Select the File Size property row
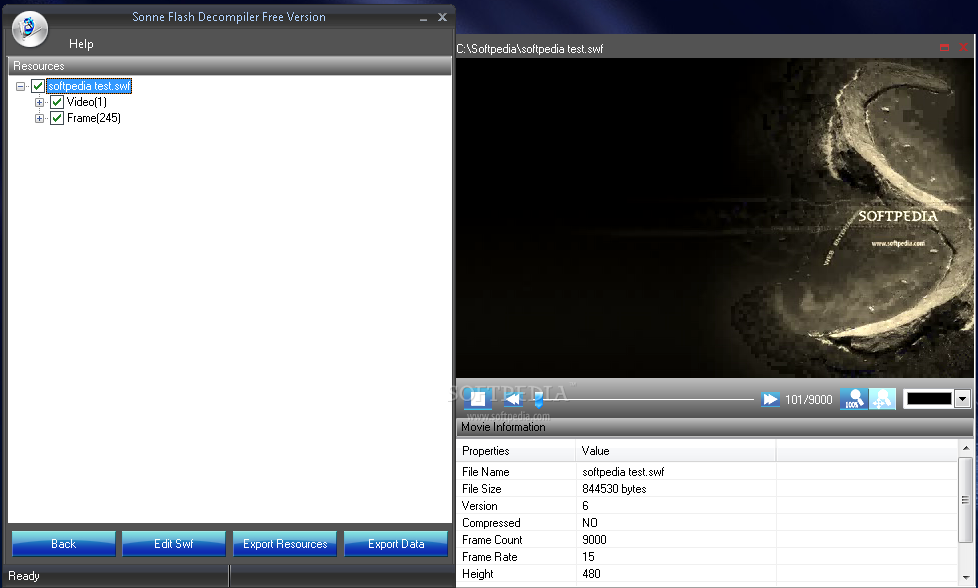978x588 pixels. tap(707, 489)
